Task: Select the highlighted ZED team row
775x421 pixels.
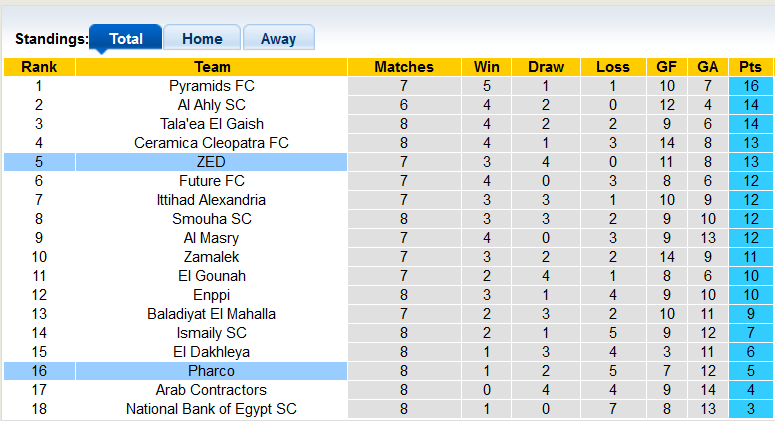Action: tap(212, 162)
